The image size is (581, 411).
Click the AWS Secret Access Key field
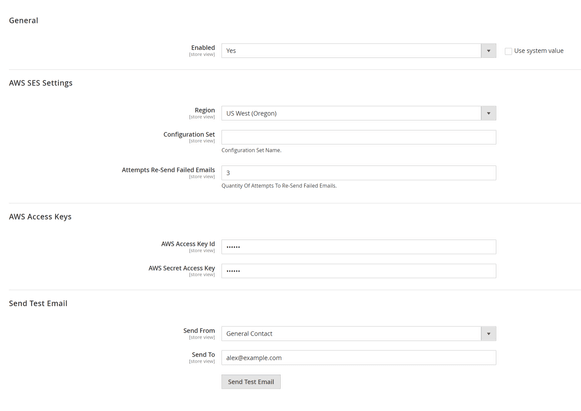point(359,271)
